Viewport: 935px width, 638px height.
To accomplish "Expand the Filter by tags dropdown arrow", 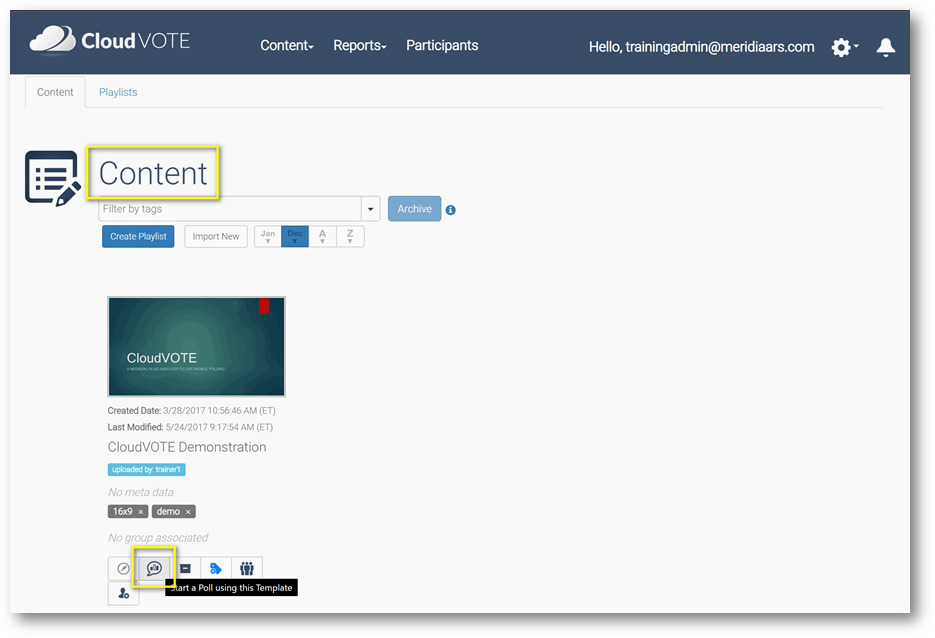I will coord(370,209).
